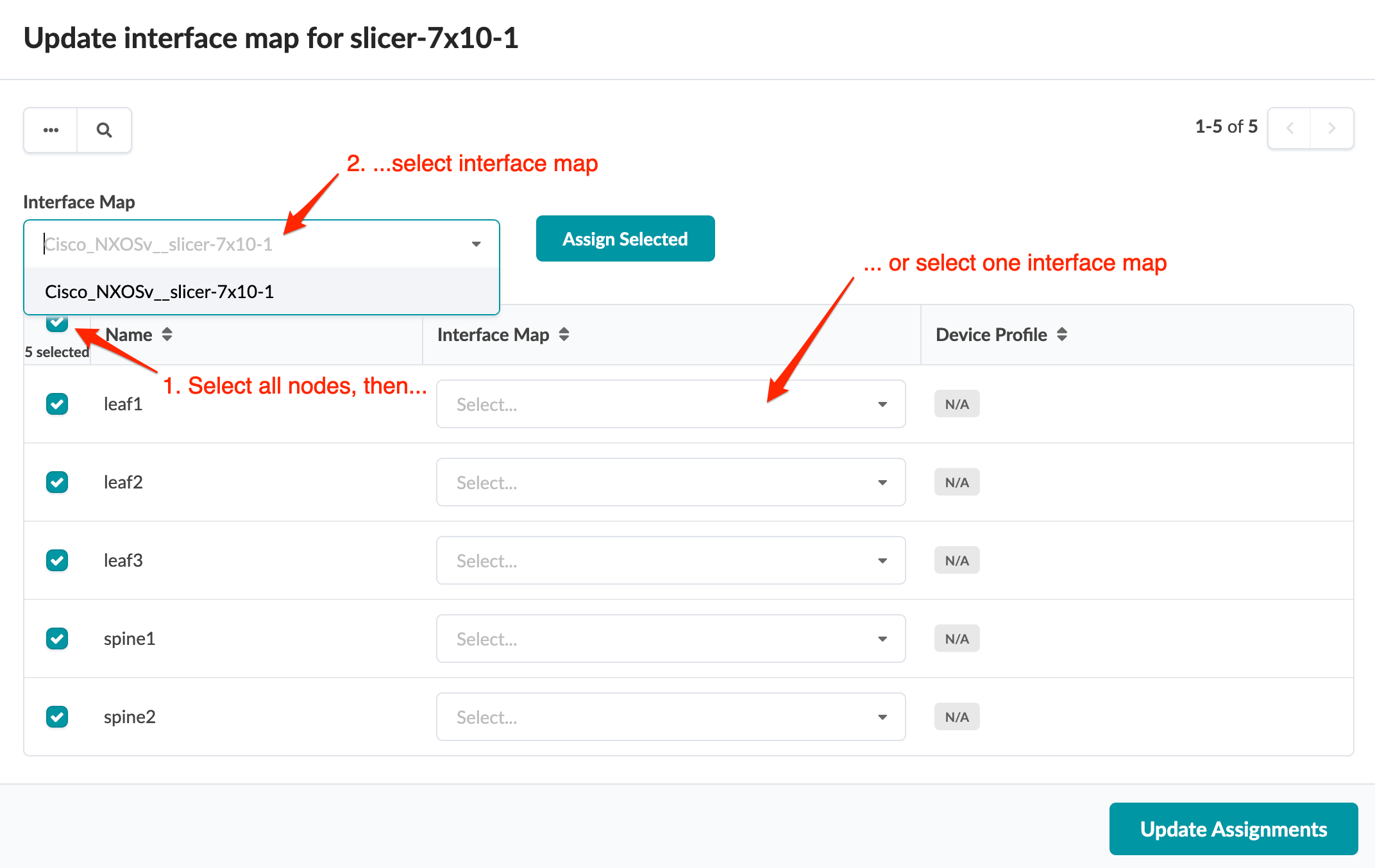Click the top Interface Map dropdown caret
1375x868 pixels.
[x=476, y=244]
